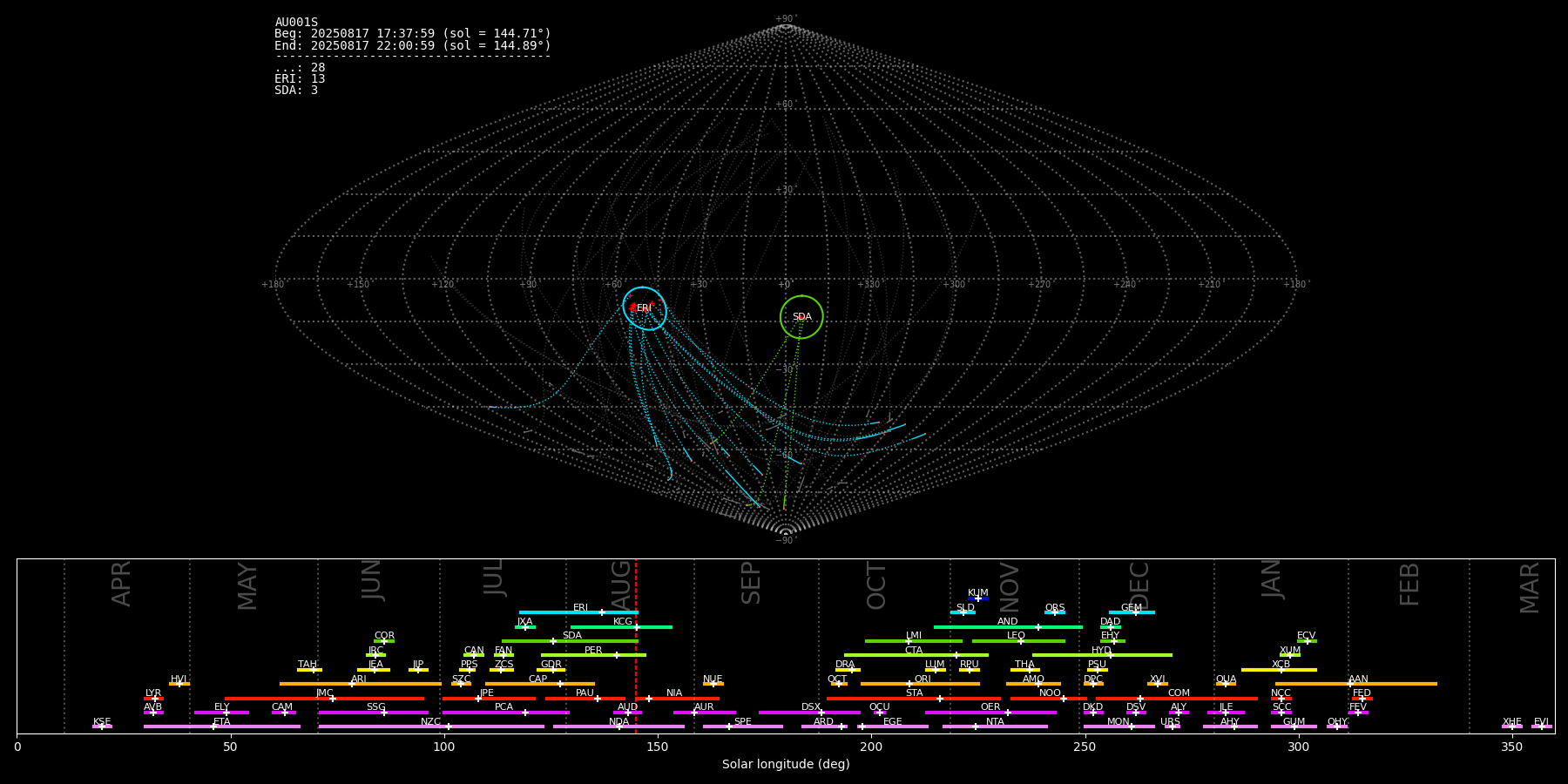Click the NZC shower bar
1568x784 pixels.
(431, 727)
